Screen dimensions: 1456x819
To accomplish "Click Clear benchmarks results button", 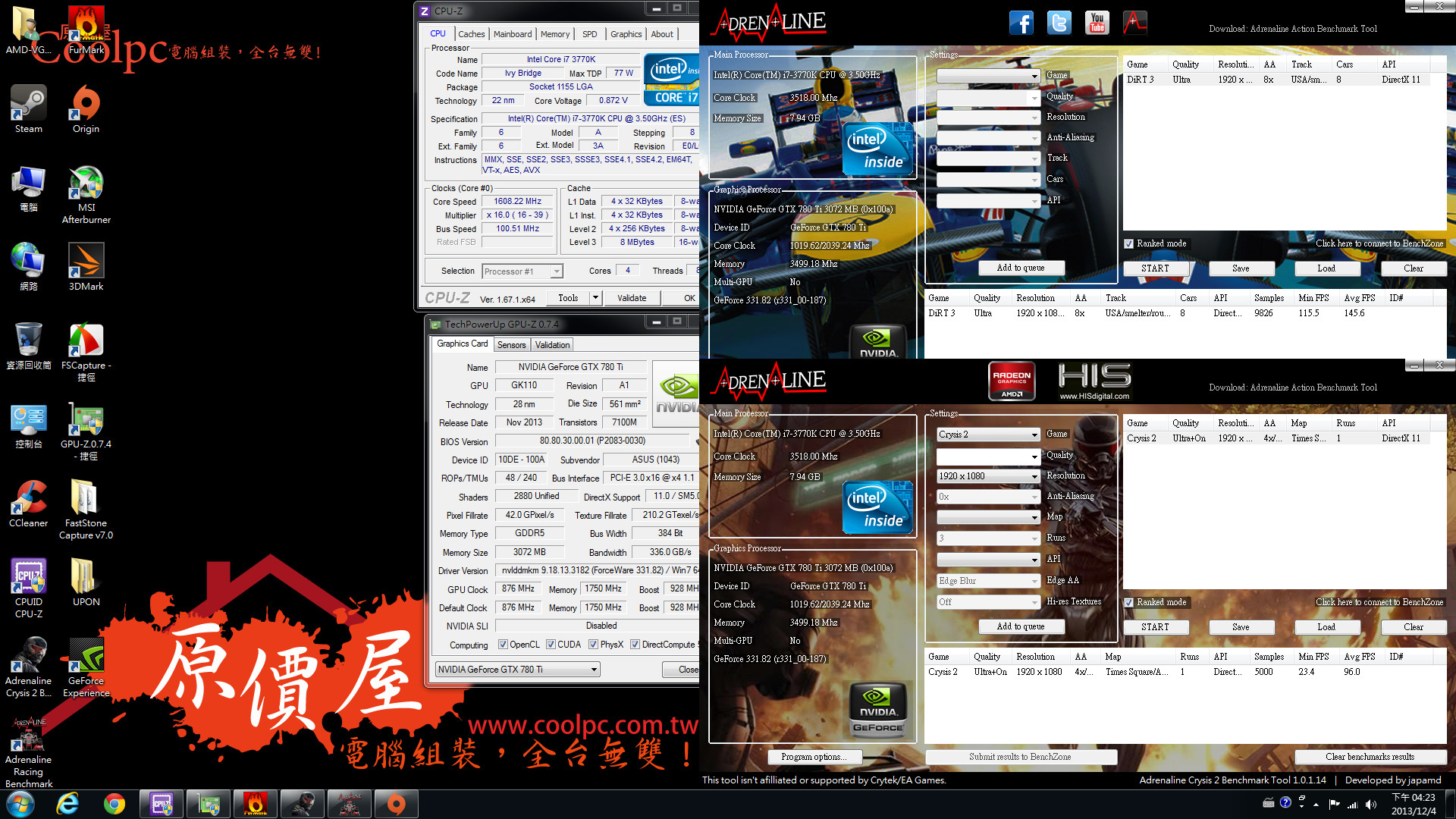I will [x=1370, y=757].
